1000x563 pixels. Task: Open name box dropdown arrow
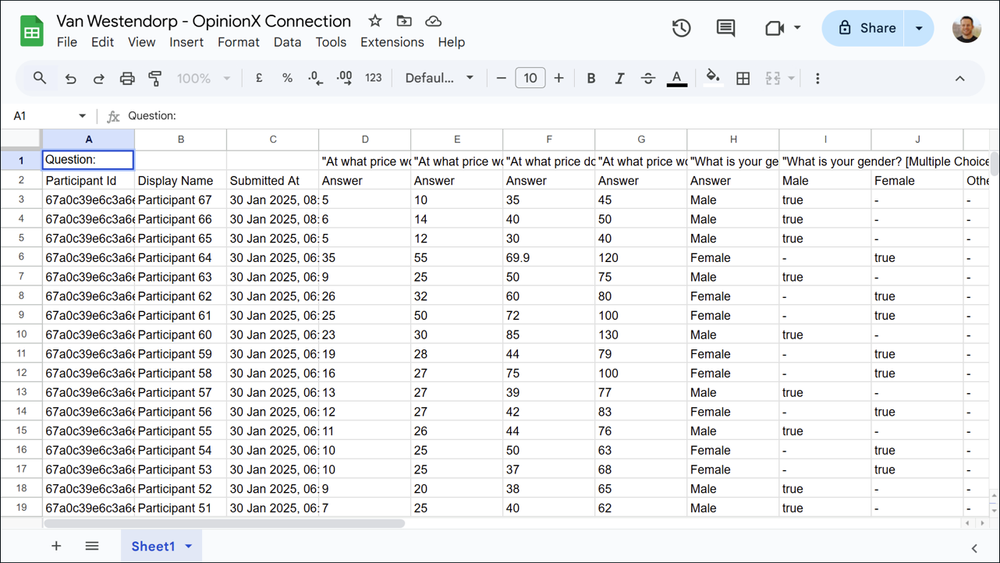click(x=82, y=115)
